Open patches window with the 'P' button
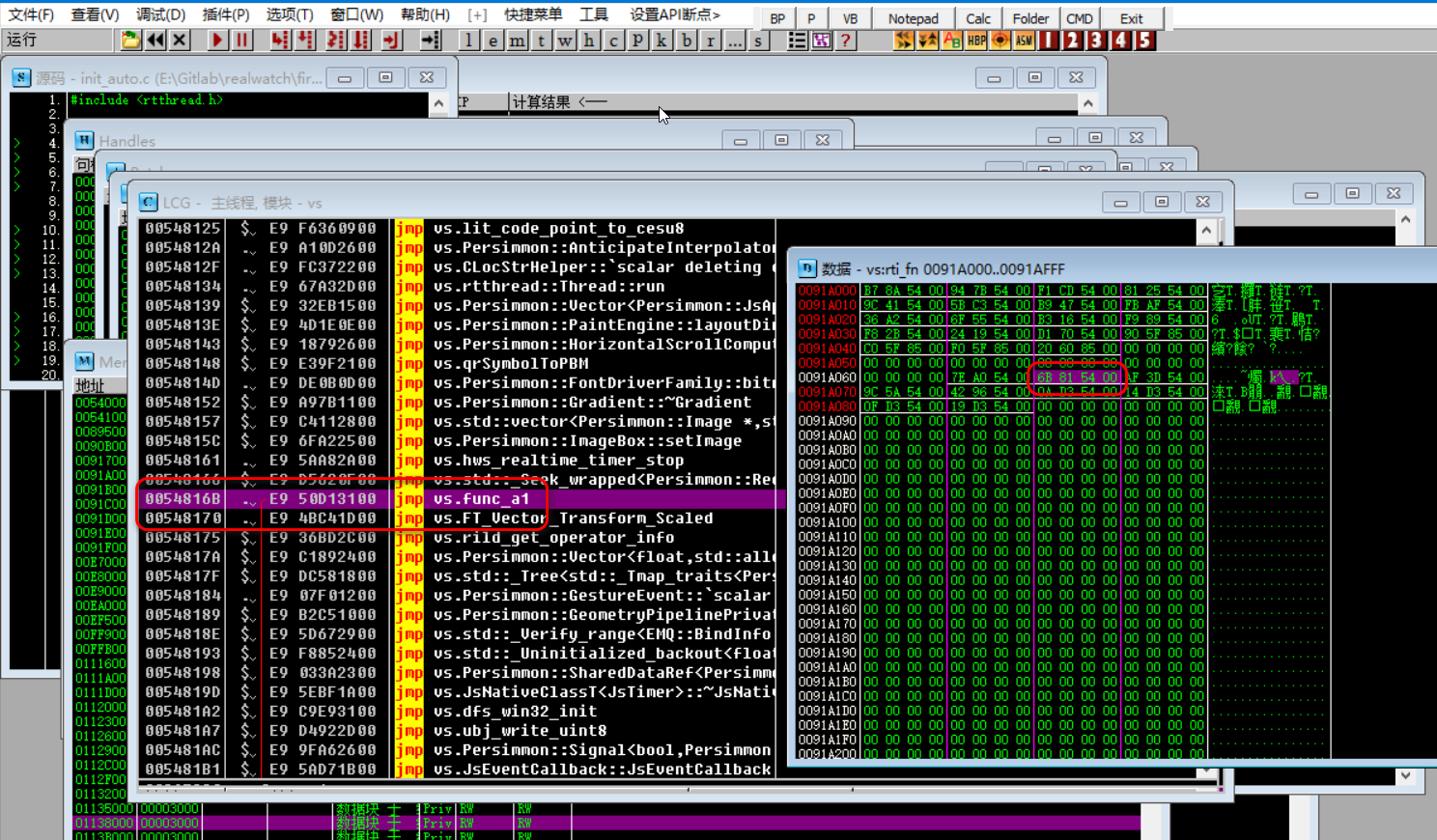The width and height of the screenshot is (1437, 840). (637, 40)
